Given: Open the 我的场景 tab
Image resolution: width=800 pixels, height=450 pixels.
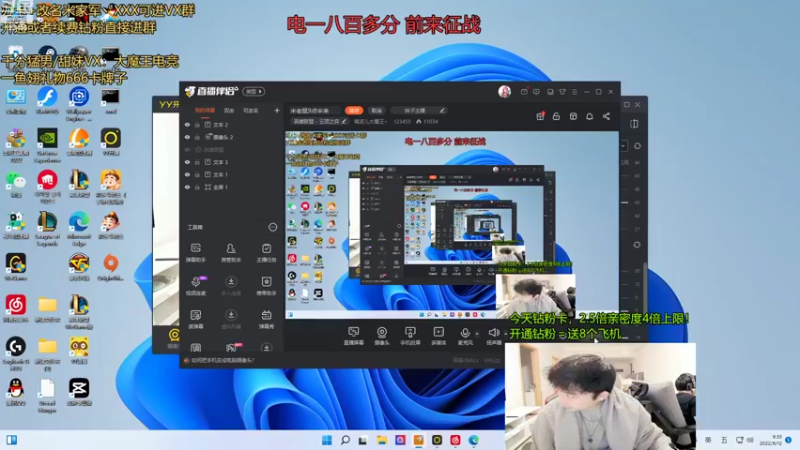Looking at the screenshot, I should 205,110.
